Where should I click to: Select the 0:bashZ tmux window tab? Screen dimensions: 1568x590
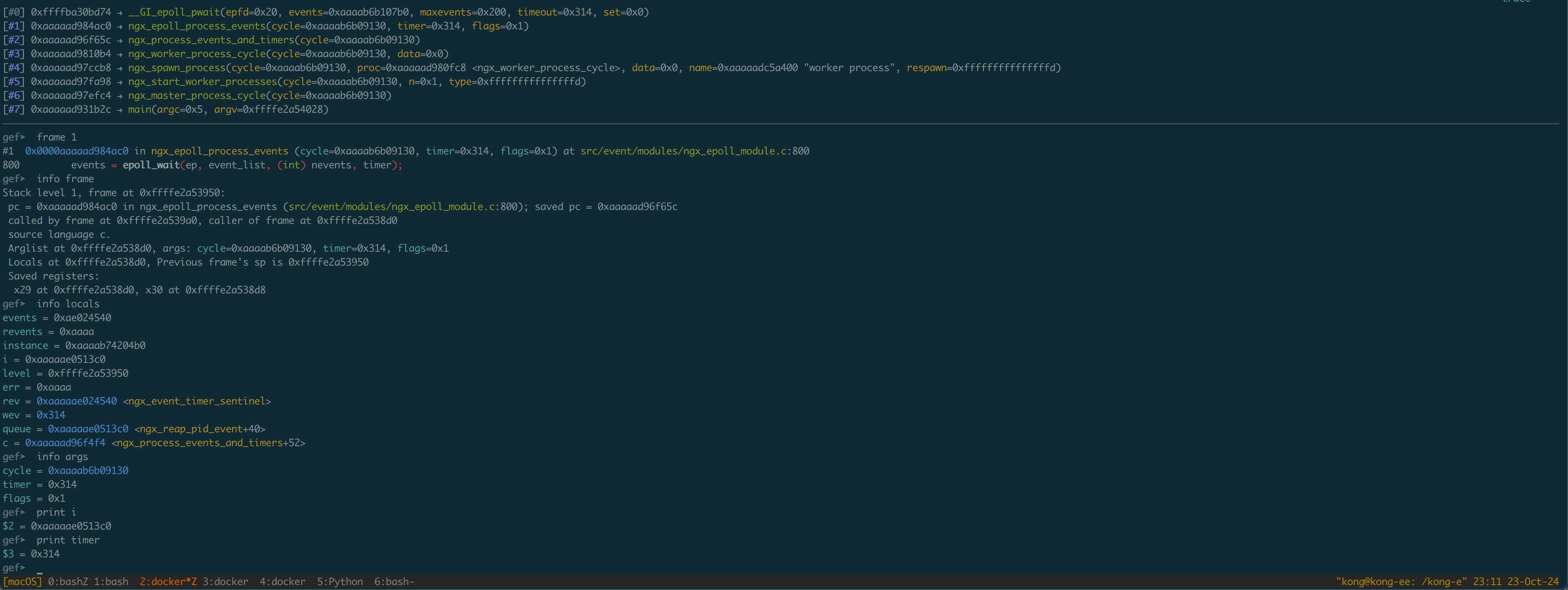point(67,581)
